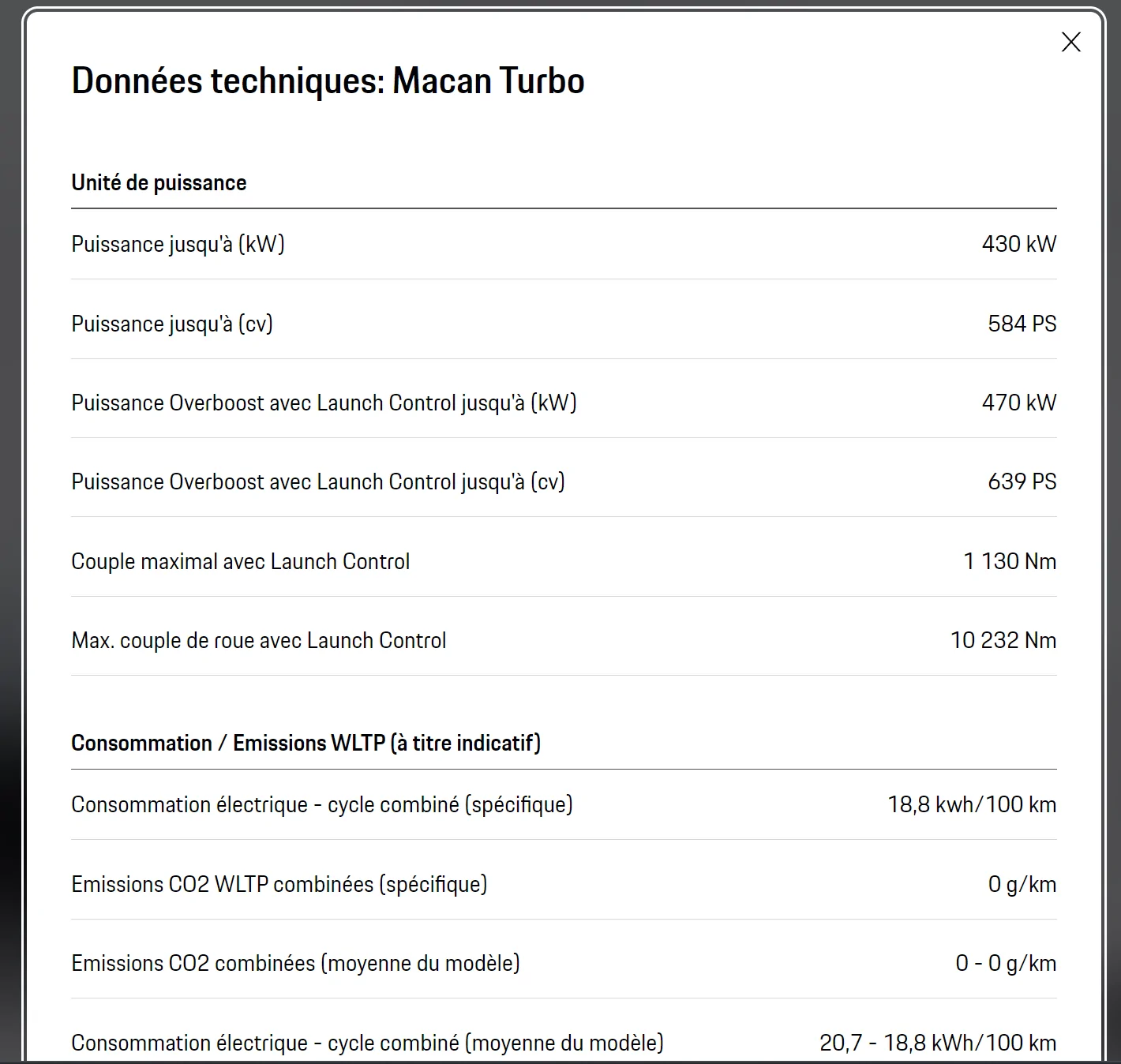Click the 20,7 - 18,8 kWh/100 km value
The height and width of the screenshot is (1064, 1121).
tap(938, 1043)
